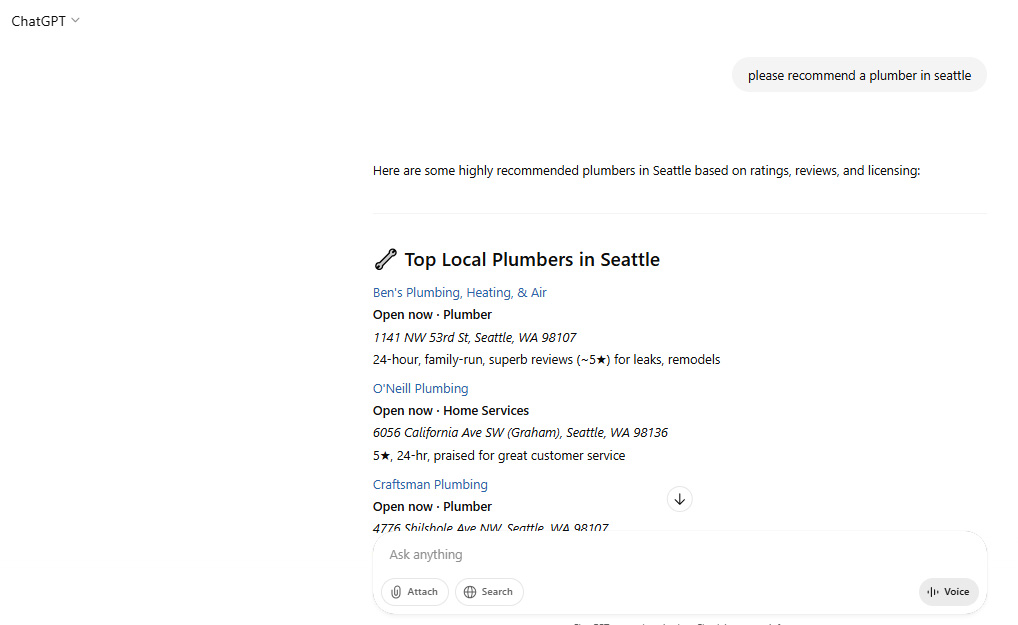Image resolution: width=1018 pixels, height=625 pixels.
Task: Start Voice mode
Action: point(949,591)
